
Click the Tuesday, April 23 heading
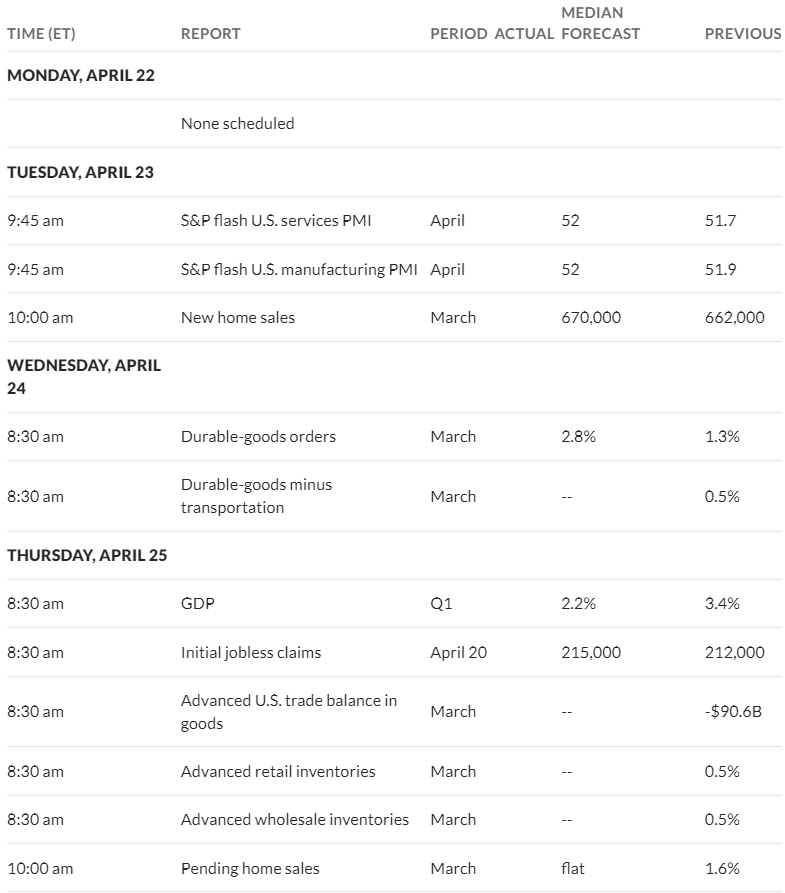[x=80, y=172]
